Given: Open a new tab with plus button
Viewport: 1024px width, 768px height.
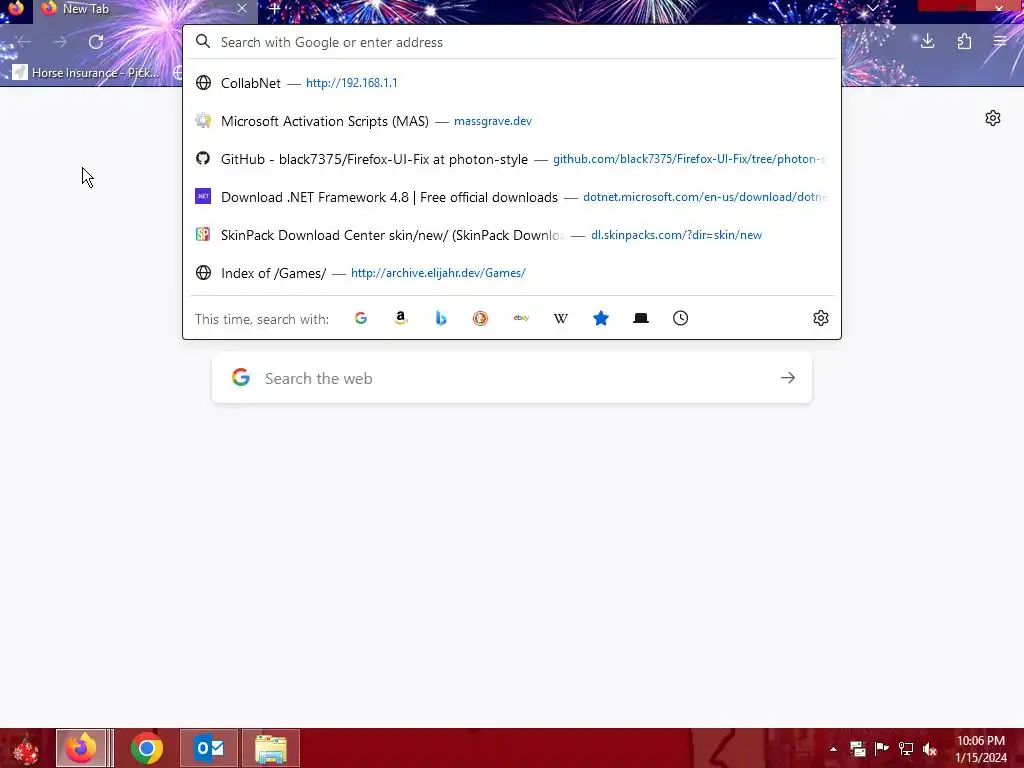Looking at the screenshot, I should click(275, 9).
